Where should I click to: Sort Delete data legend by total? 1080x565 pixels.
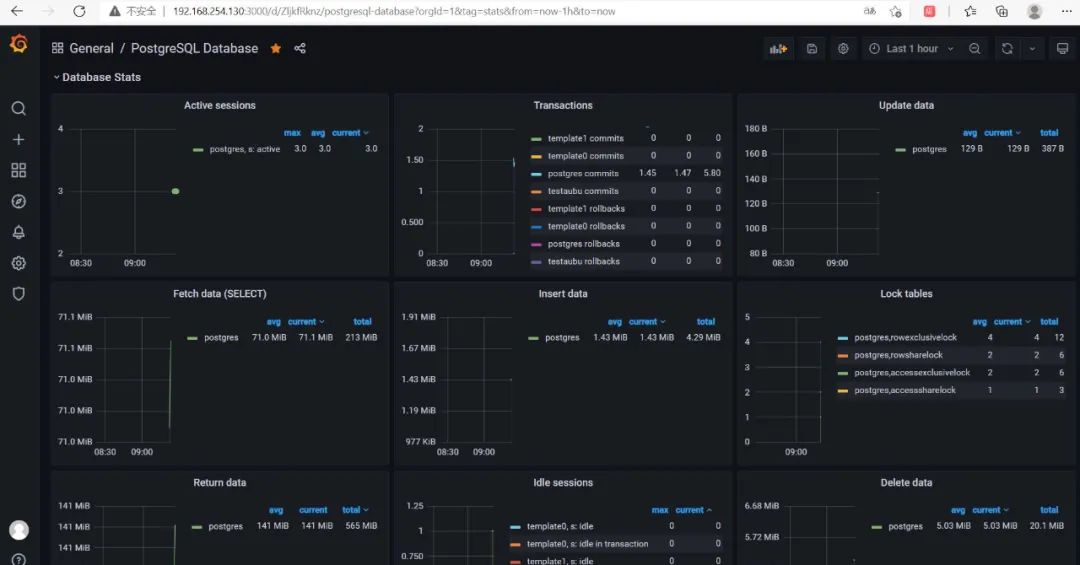tap(1049, 510)
